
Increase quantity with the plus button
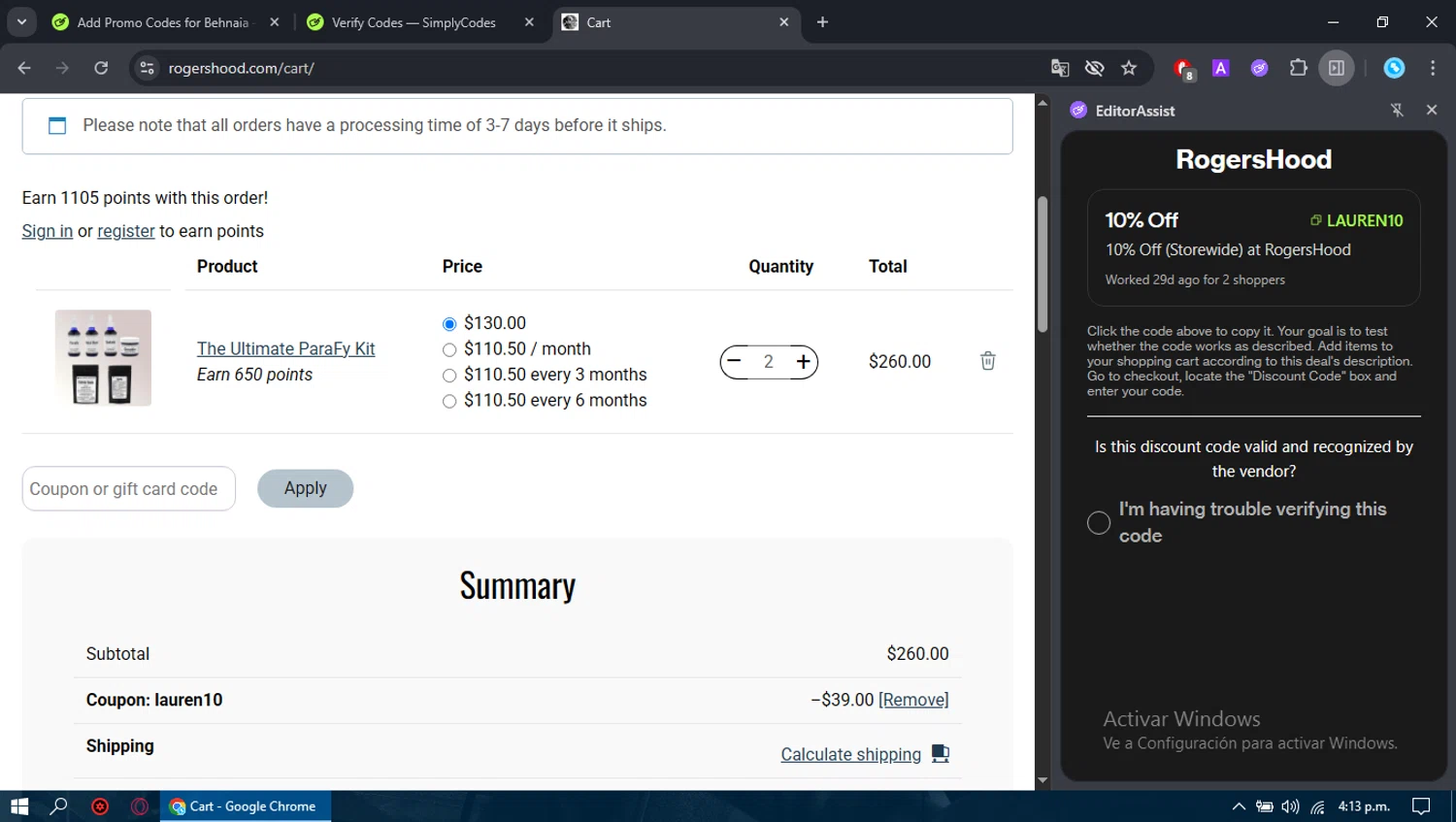pyautogui.click(x=804, y=361)
